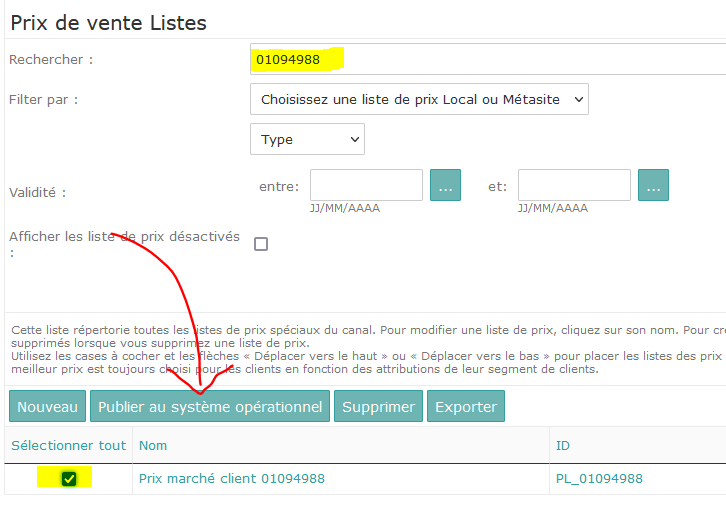726x506 pixels.
Task: Click the 'et' end date input
Action: [x=574, y=185]
